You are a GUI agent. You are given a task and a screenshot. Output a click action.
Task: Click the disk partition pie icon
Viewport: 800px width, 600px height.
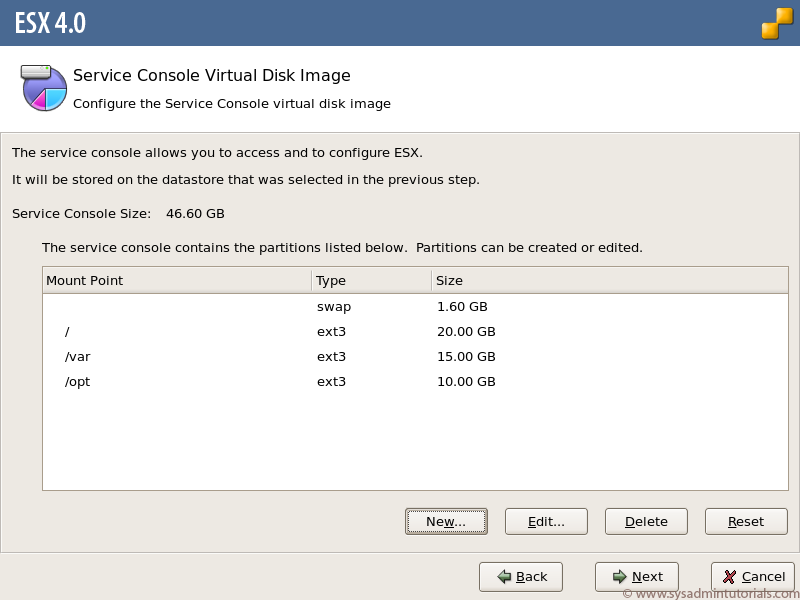coord(43,88)
